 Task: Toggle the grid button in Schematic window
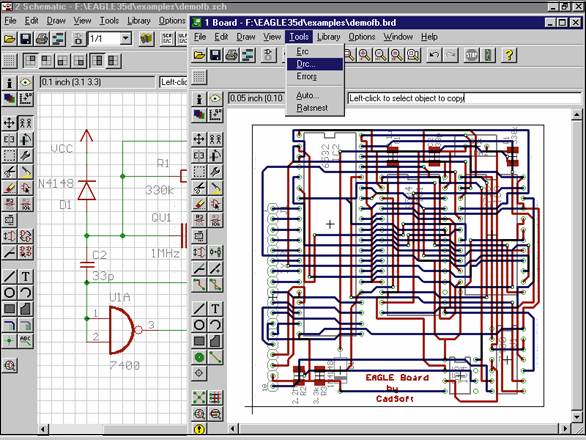click(x=9, y=61)
